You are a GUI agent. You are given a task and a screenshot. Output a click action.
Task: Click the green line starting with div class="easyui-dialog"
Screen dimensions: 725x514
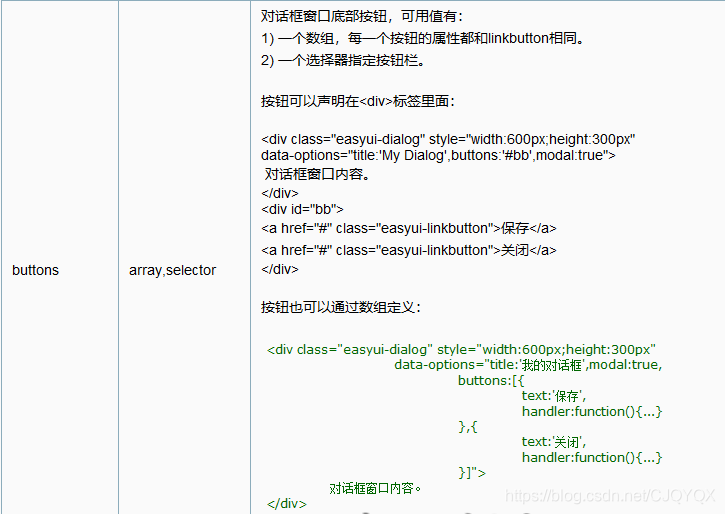tap(461, 349)
